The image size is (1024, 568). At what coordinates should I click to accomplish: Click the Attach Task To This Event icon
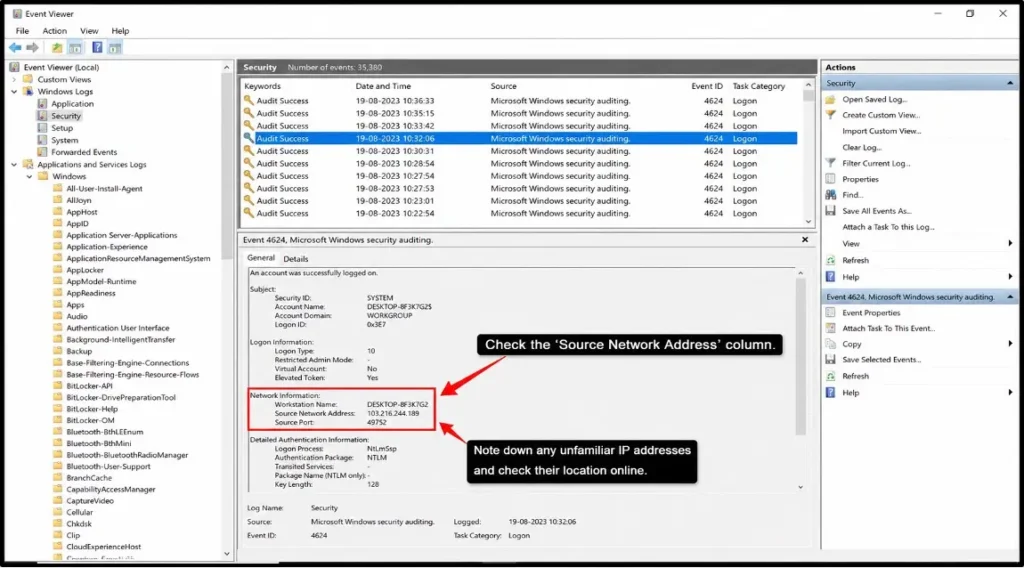(x=831, y=328)
